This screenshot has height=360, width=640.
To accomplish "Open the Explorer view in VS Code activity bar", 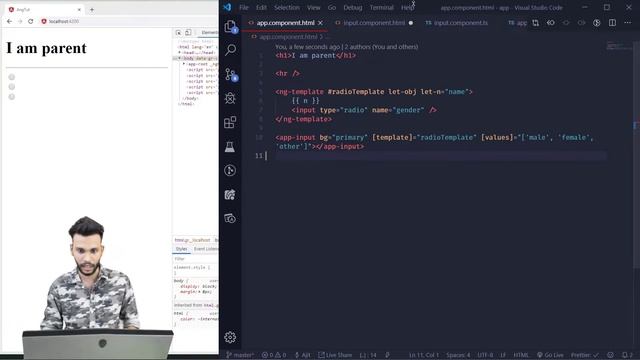I will click(231, 27).
